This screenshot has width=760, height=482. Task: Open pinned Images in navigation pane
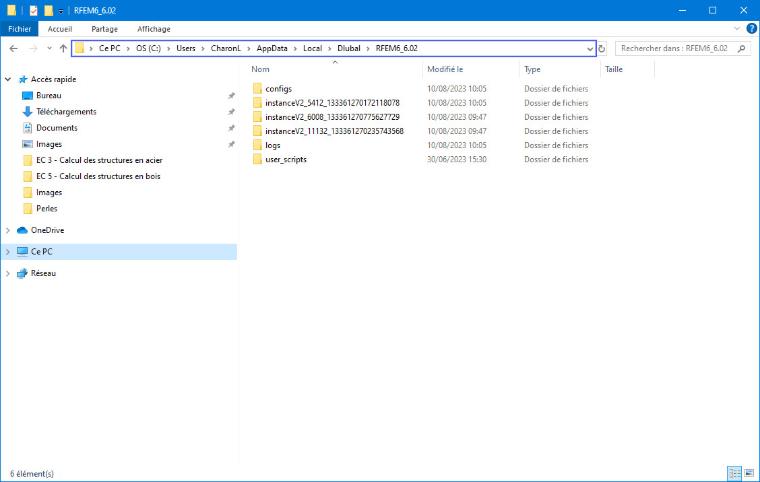(x=49, y=144)
